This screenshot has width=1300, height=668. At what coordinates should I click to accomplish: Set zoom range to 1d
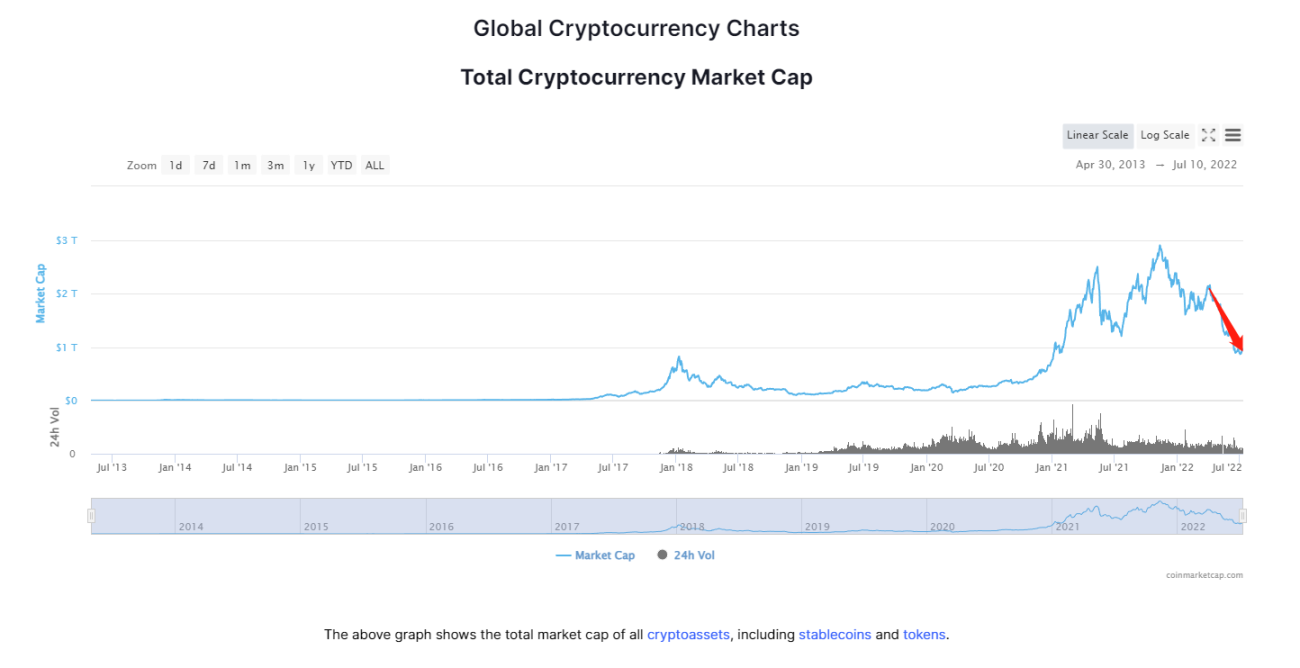click(x=176, y=165)
